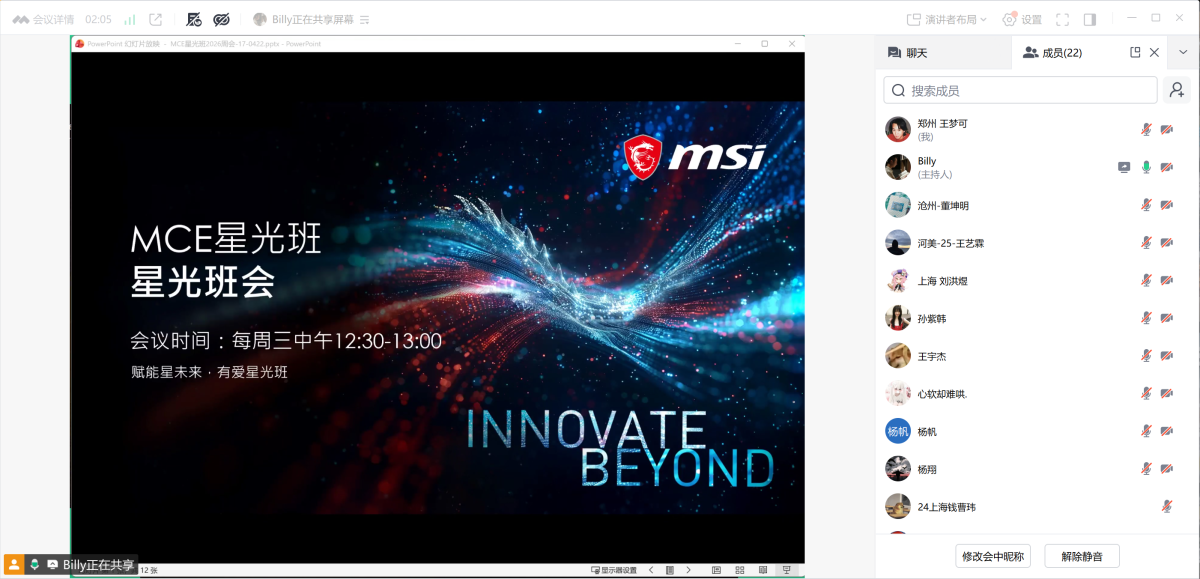Select the 成员(22) members tab
The height and width of the screenshot is (579, 1200).
coord(1053,52)
